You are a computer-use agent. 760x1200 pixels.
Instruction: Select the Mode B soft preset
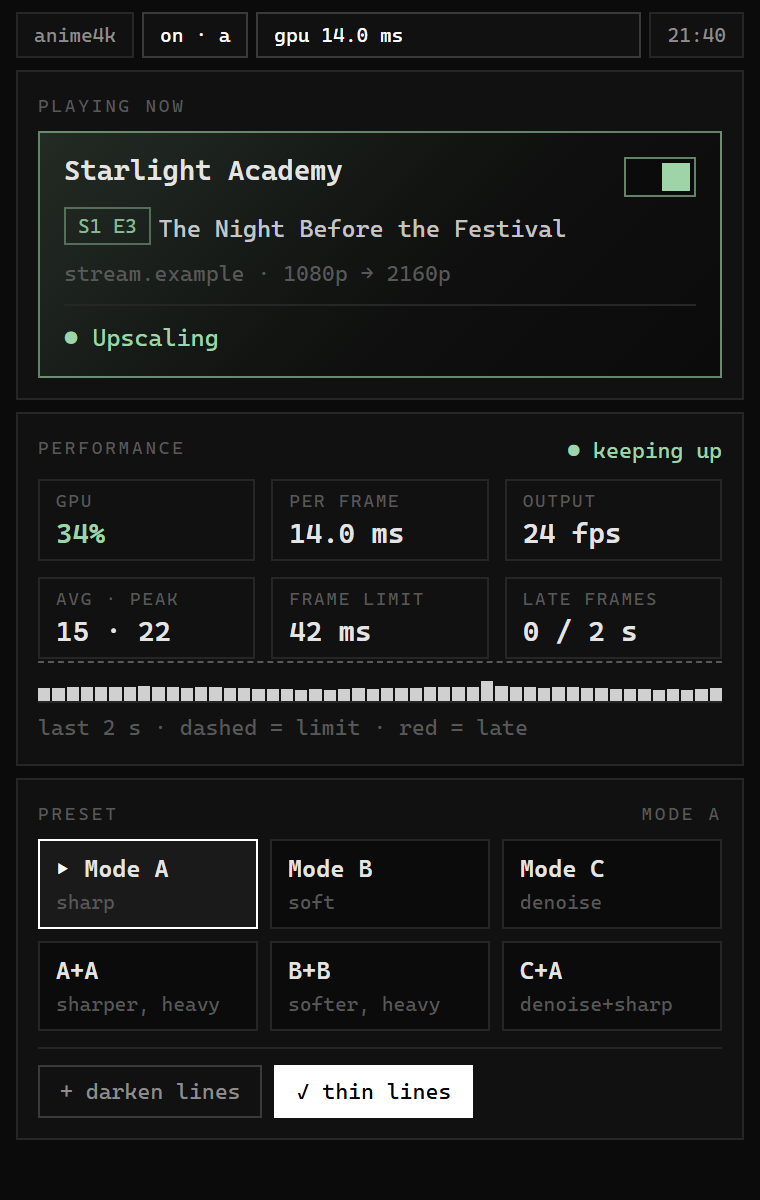click(380, 884)
